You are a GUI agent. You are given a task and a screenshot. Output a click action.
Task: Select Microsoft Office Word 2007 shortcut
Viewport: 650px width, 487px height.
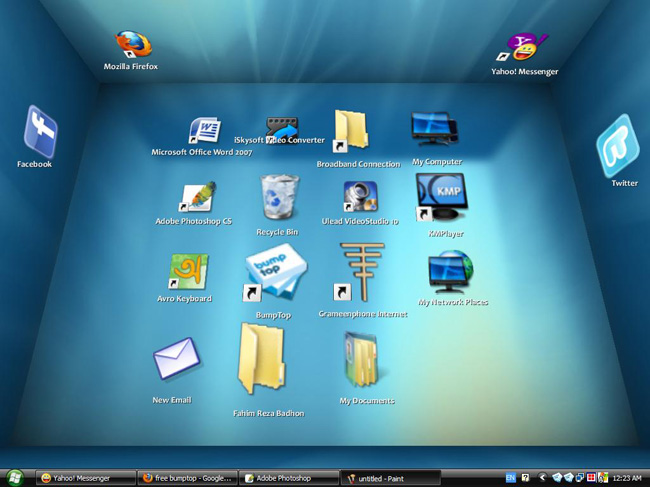point(205,131)
